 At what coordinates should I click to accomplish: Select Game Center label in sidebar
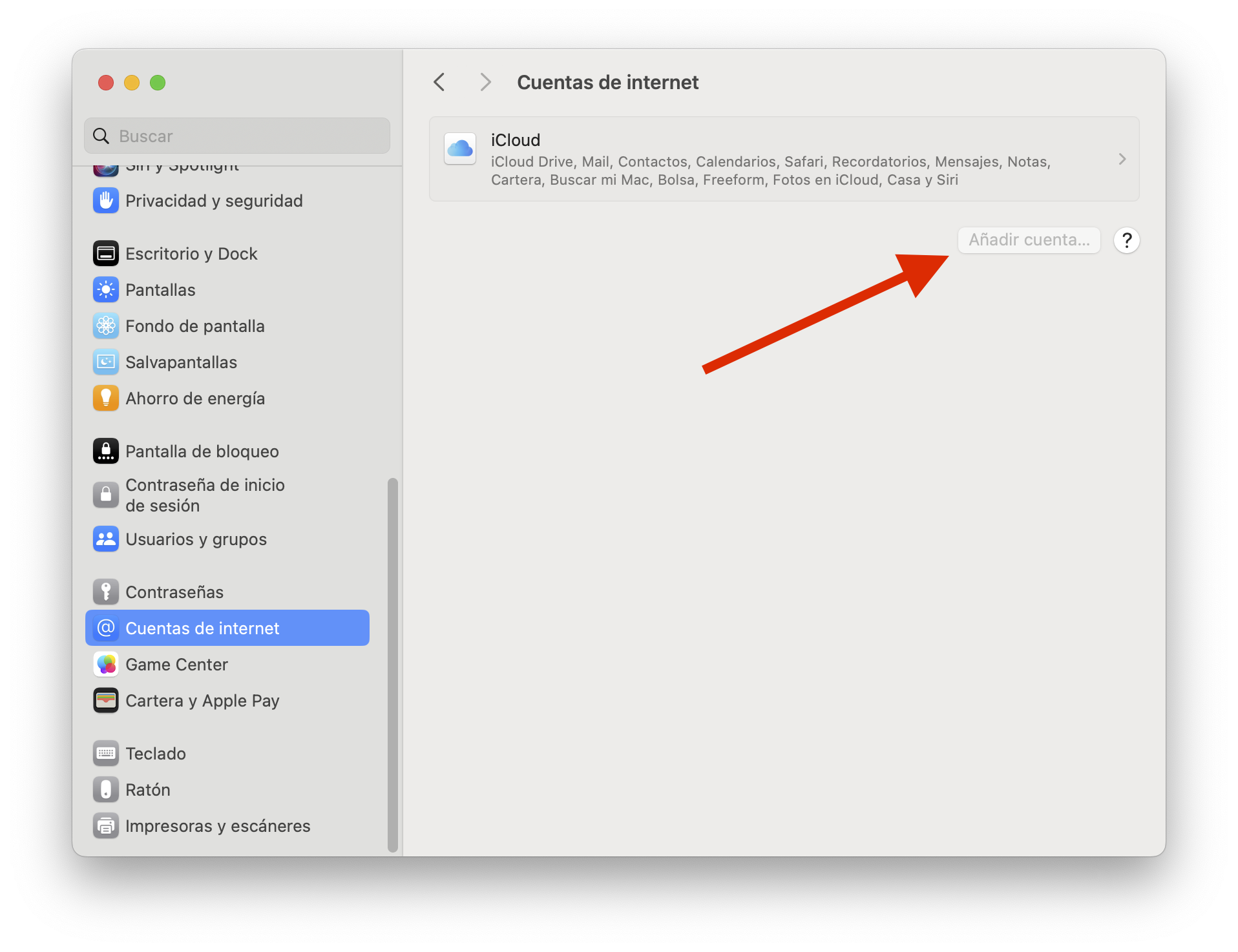(176, 665)
